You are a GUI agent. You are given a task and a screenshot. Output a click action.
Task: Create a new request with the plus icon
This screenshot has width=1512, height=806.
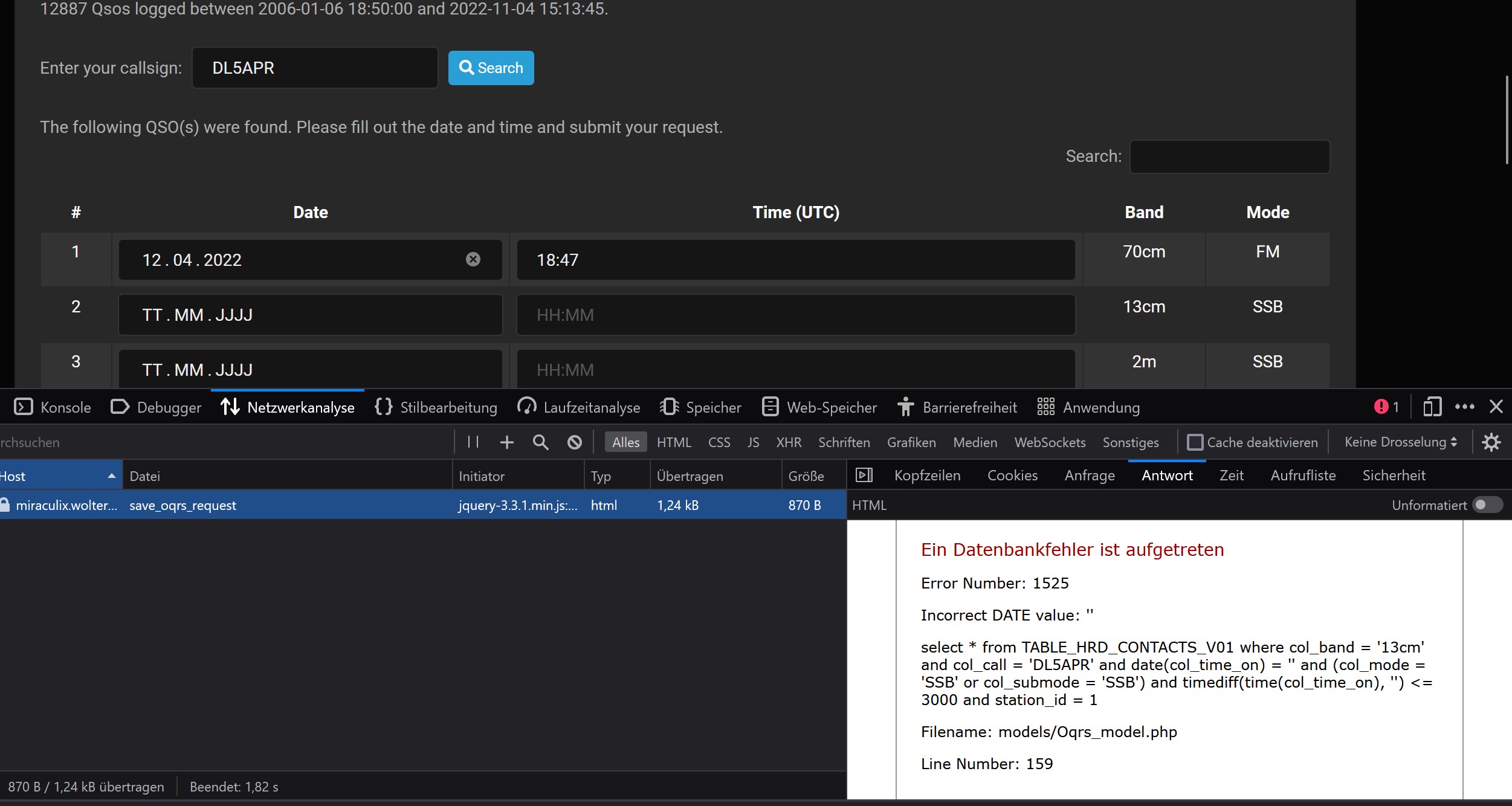[x=508, y=442]
